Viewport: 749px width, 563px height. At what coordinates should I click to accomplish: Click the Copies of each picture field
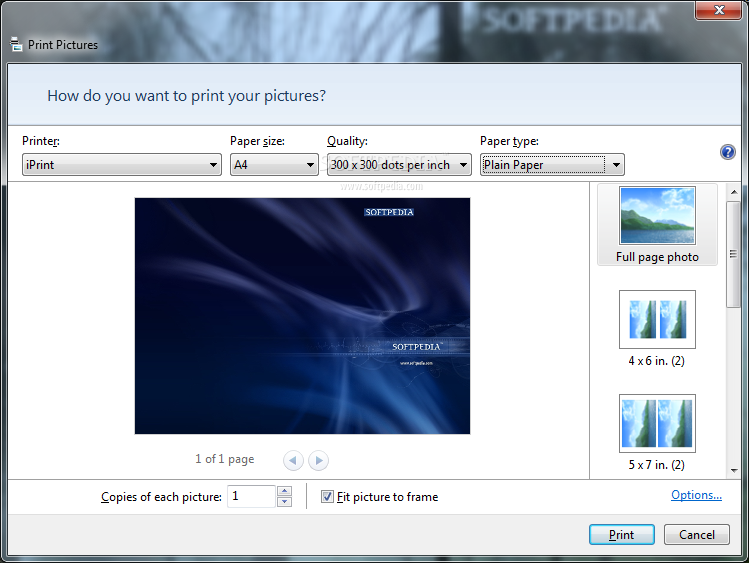(x=251, y=497)
